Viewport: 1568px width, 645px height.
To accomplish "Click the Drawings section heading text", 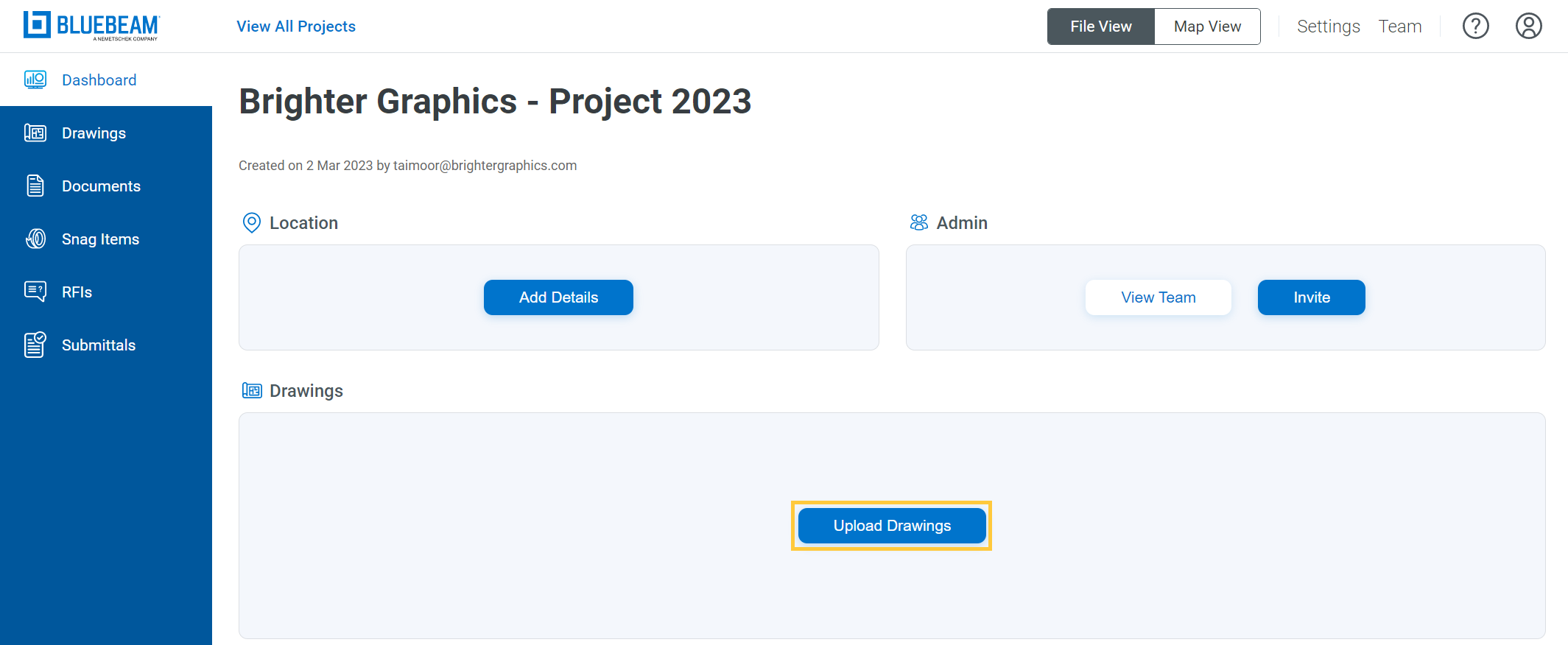I will 306,391.
